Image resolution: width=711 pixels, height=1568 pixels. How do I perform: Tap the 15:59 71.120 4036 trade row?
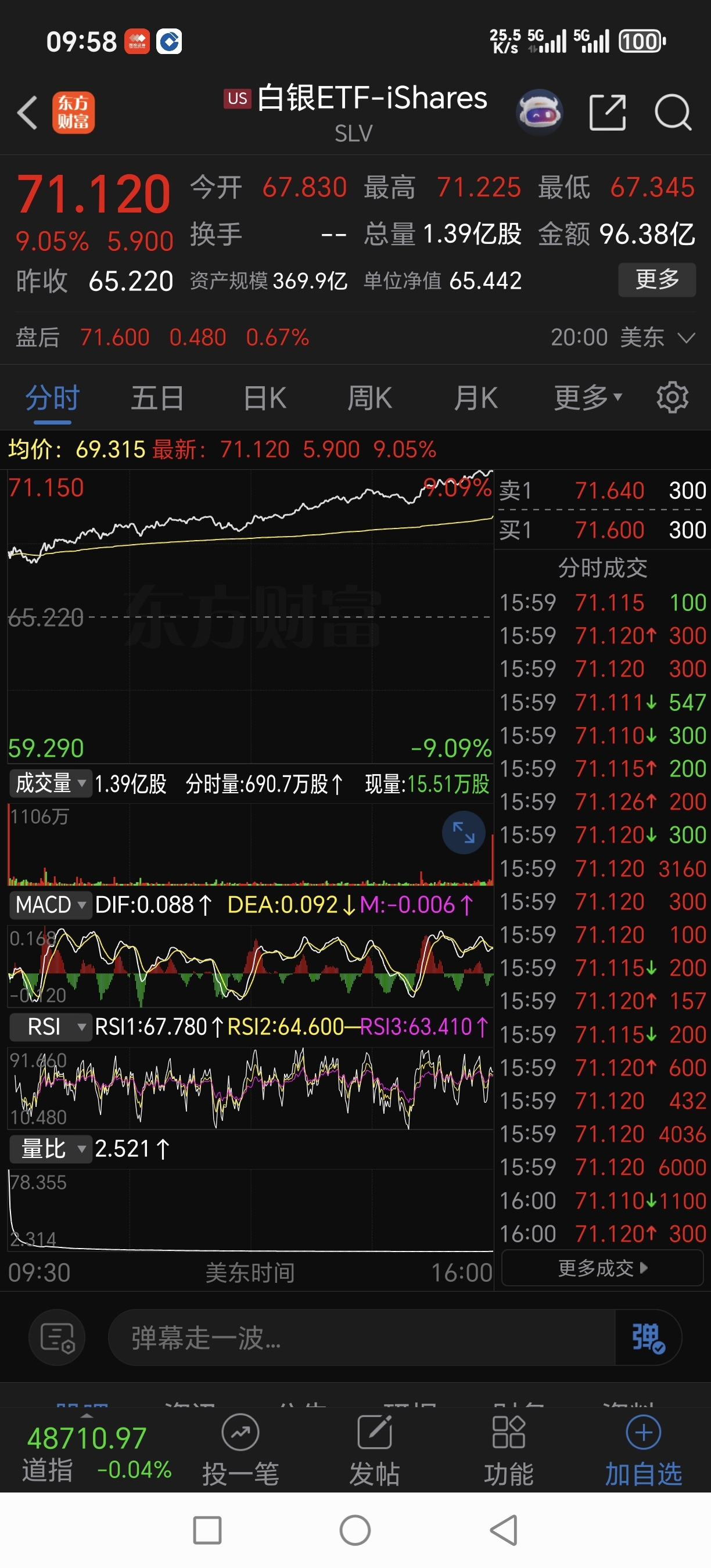pyautogui.click(x=602, y=1134)
